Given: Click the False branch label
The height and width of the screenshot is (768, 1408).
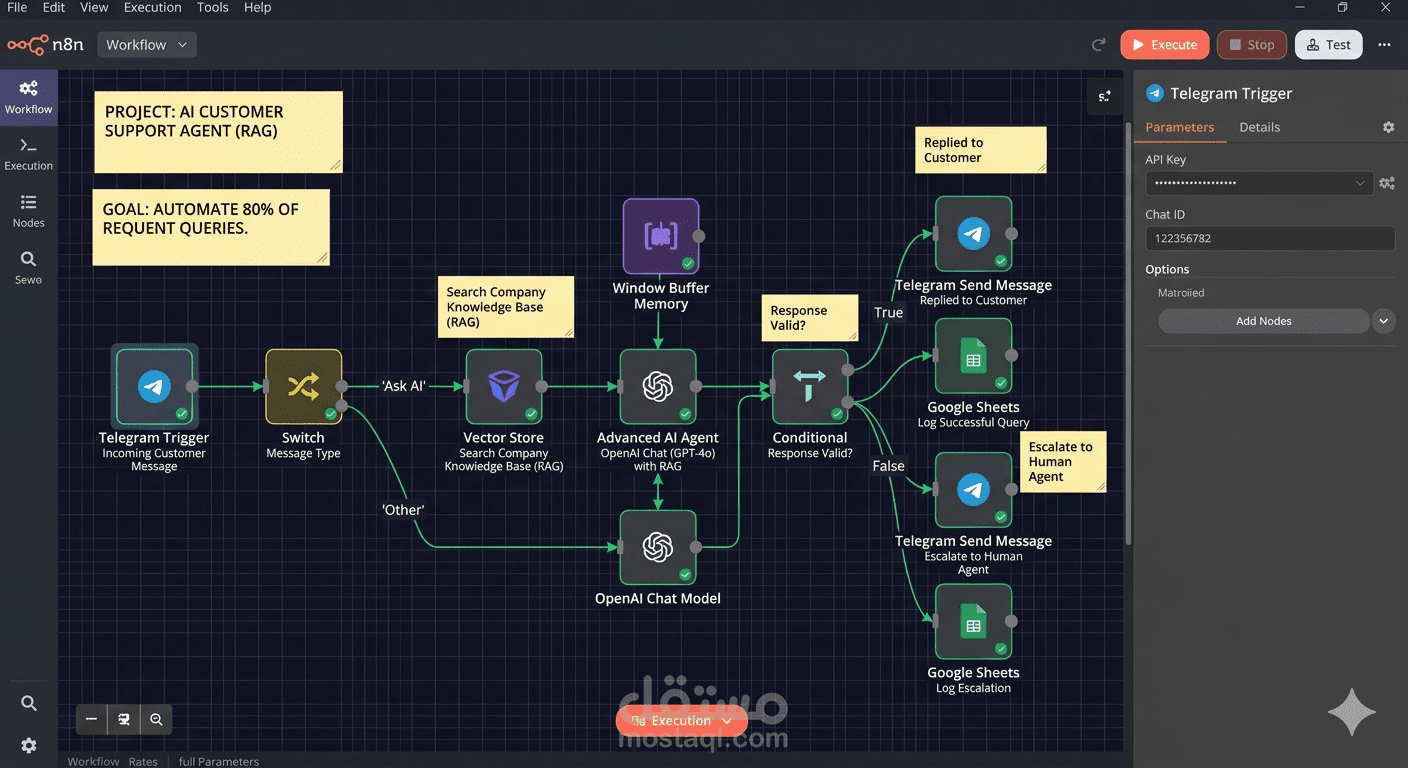Looking at the screenshot, I should tap(888, 466).
